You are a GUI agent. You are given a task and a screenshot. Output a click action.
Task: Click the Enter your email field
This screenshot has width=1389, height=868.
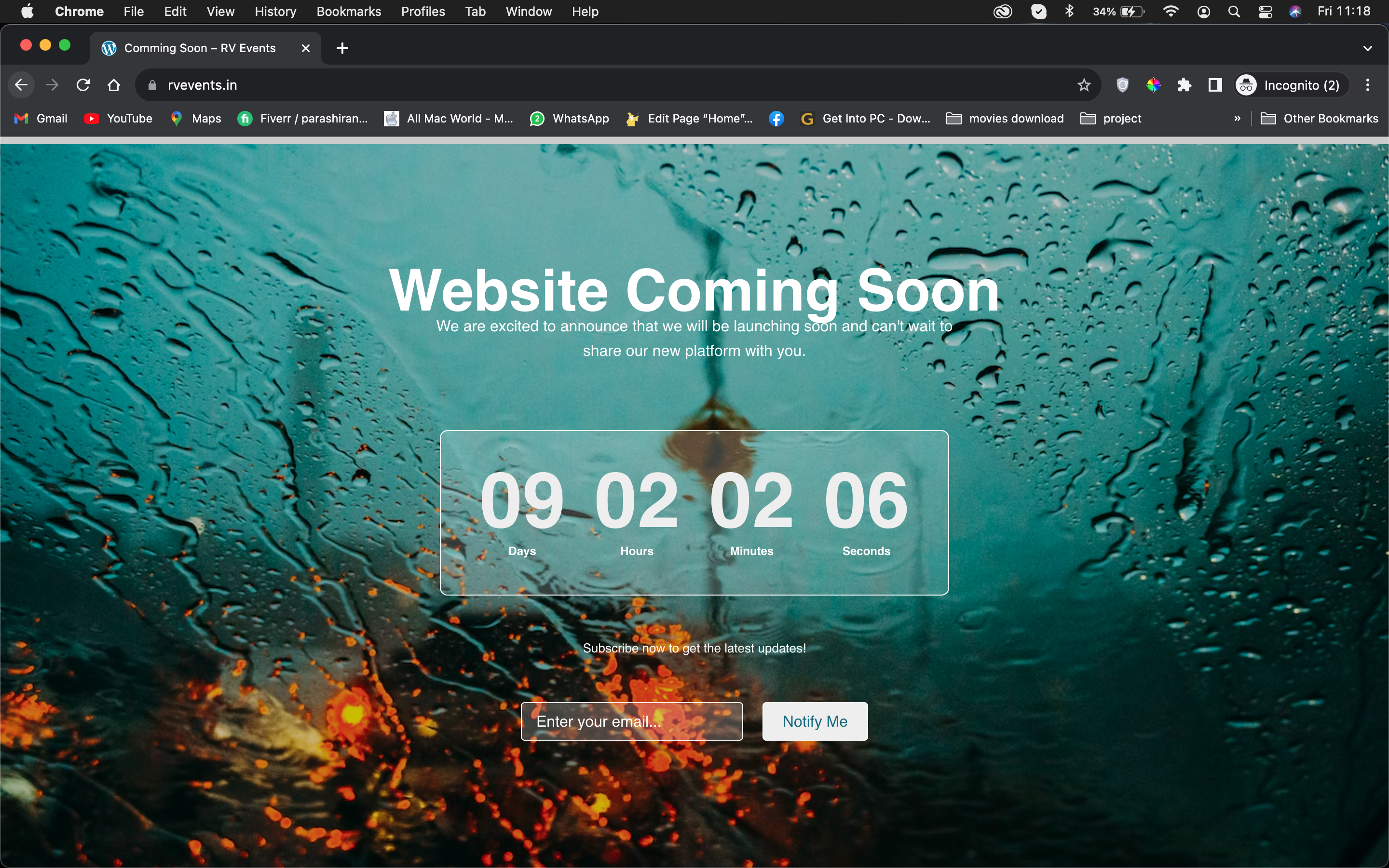631,721
